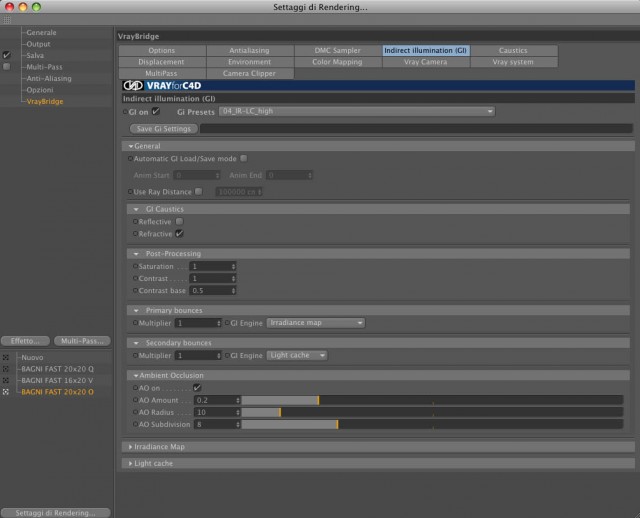The height and width of the screenshot is (518, 640).
Task: Open the DMC Sampler tab
Action: [338, 51]
